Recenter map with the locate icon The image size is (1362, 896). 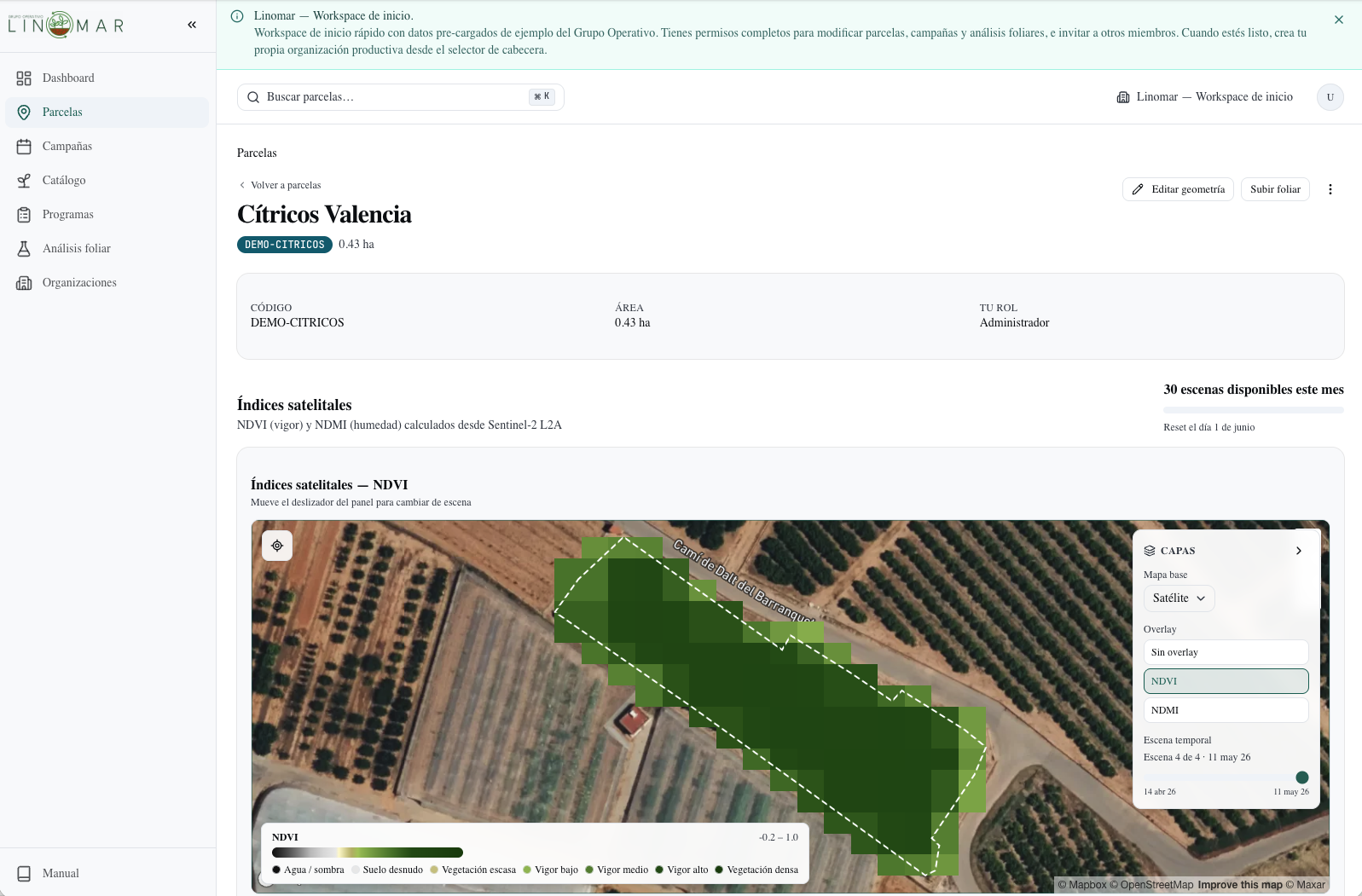[x=277, y=546]
